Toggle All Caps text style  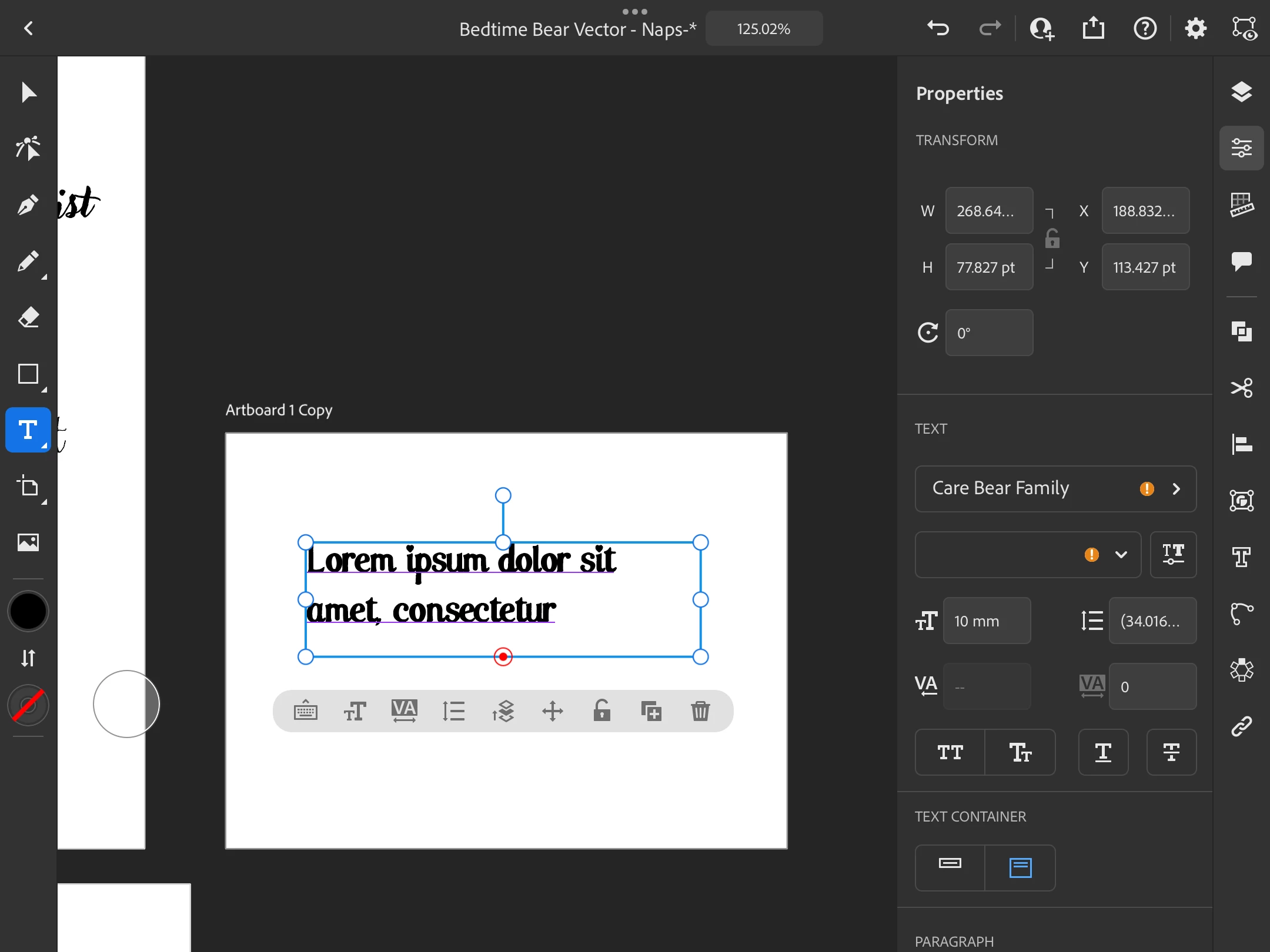(x=950, y=752)
